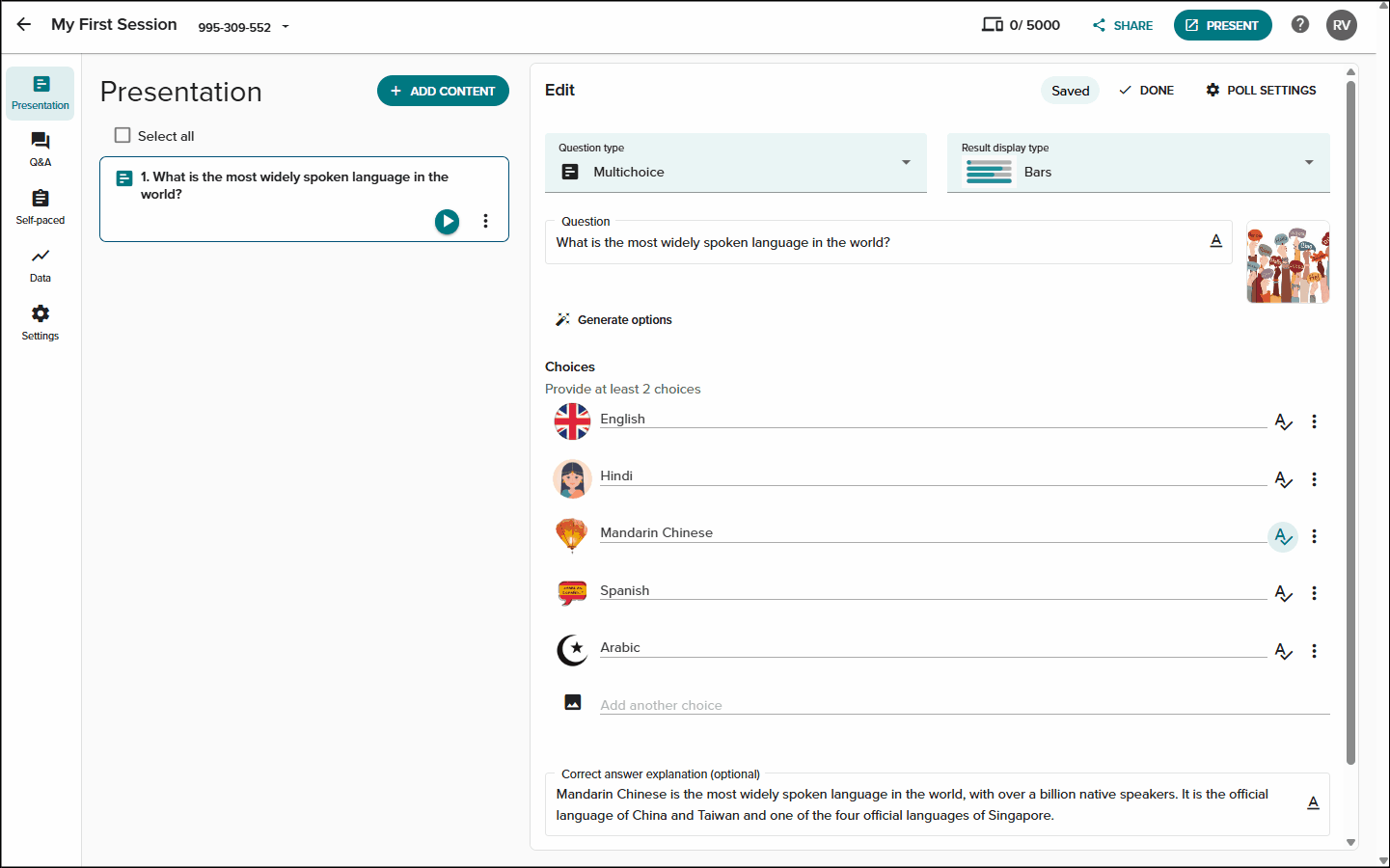Mark Spanish as the correct answer
Image resolution: width=1390 pixels, height=868 pixels.
point(1283,593)
